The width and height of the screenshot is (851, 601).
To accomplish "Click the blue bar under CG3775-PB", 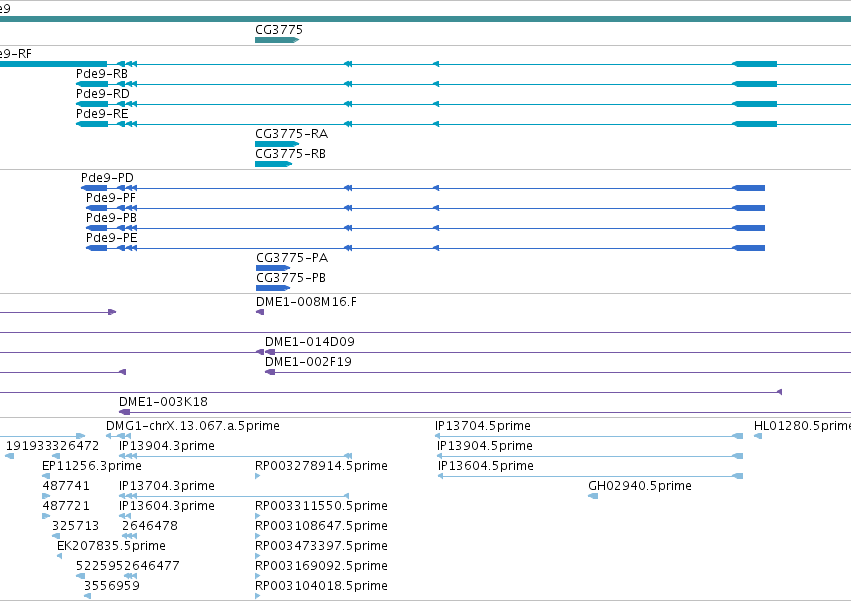I will coord(273,288).
